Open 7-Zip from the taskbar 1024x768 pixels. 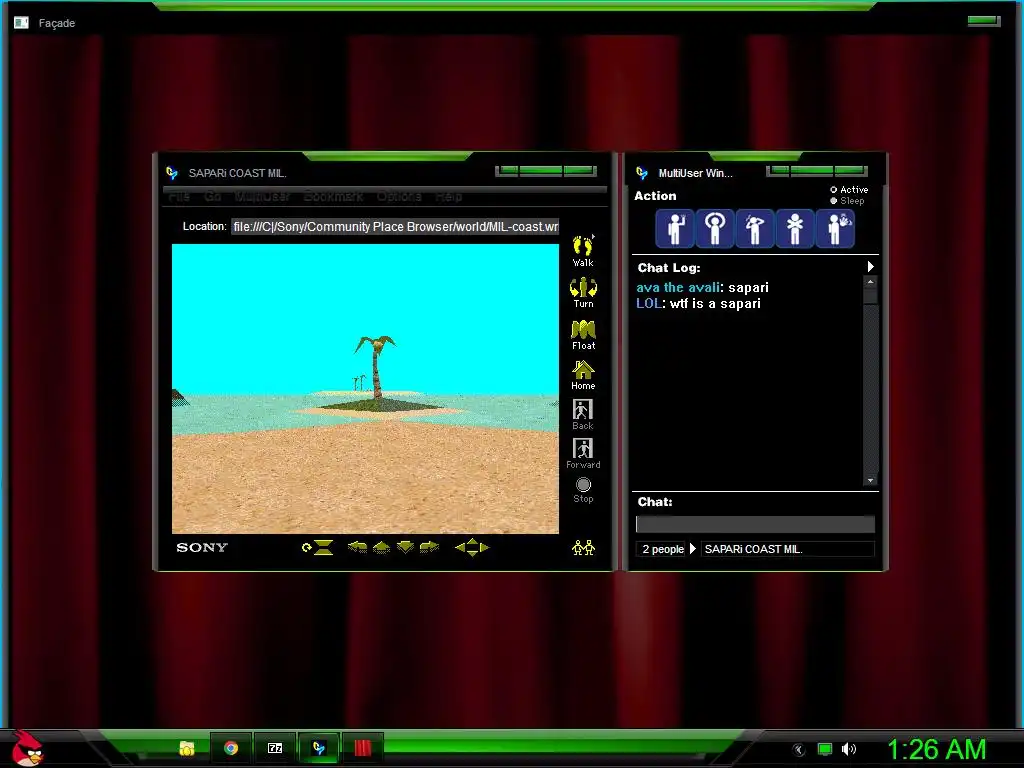click(275, 748)
